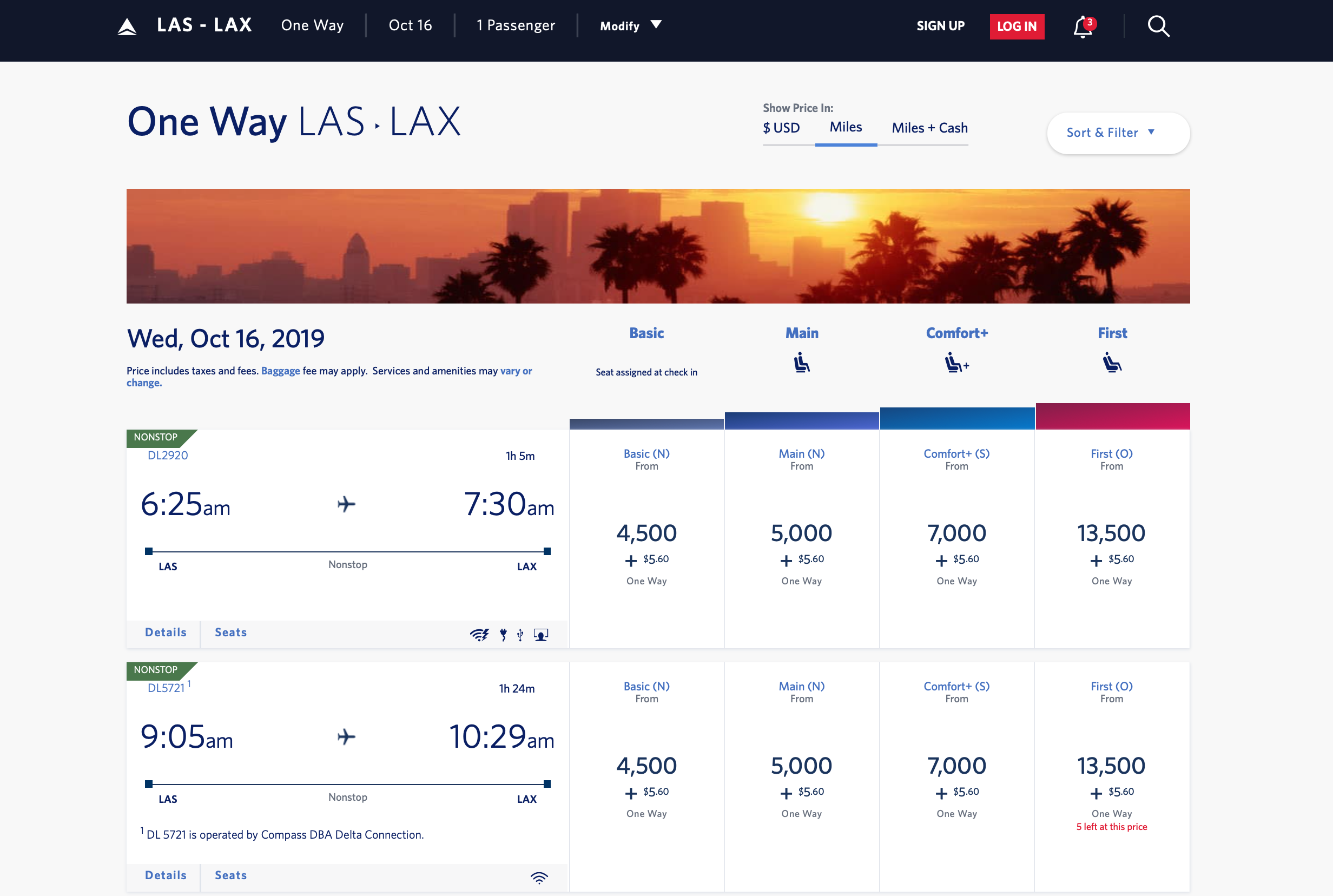Image resolution: width=1333 pixels, height=896 pixels.
Task: Open the 'vary or change' link
Action: point(329,377)
